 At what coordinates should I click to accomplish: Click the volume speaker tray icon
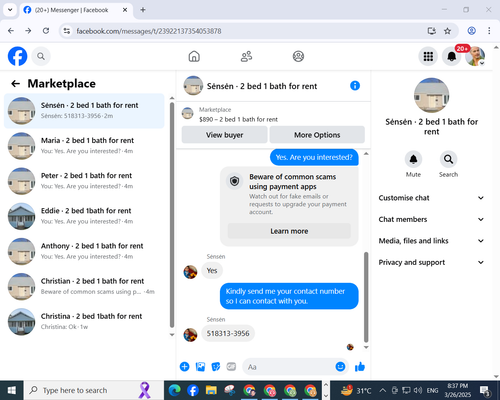point(417,390)
